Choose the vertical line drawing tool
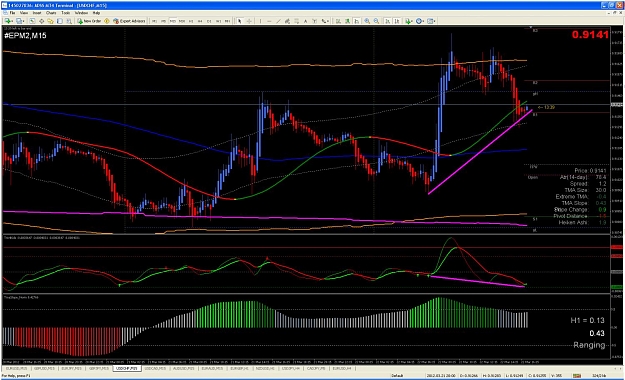This screenshot has width=625, height=380. (x=261, y=21)
